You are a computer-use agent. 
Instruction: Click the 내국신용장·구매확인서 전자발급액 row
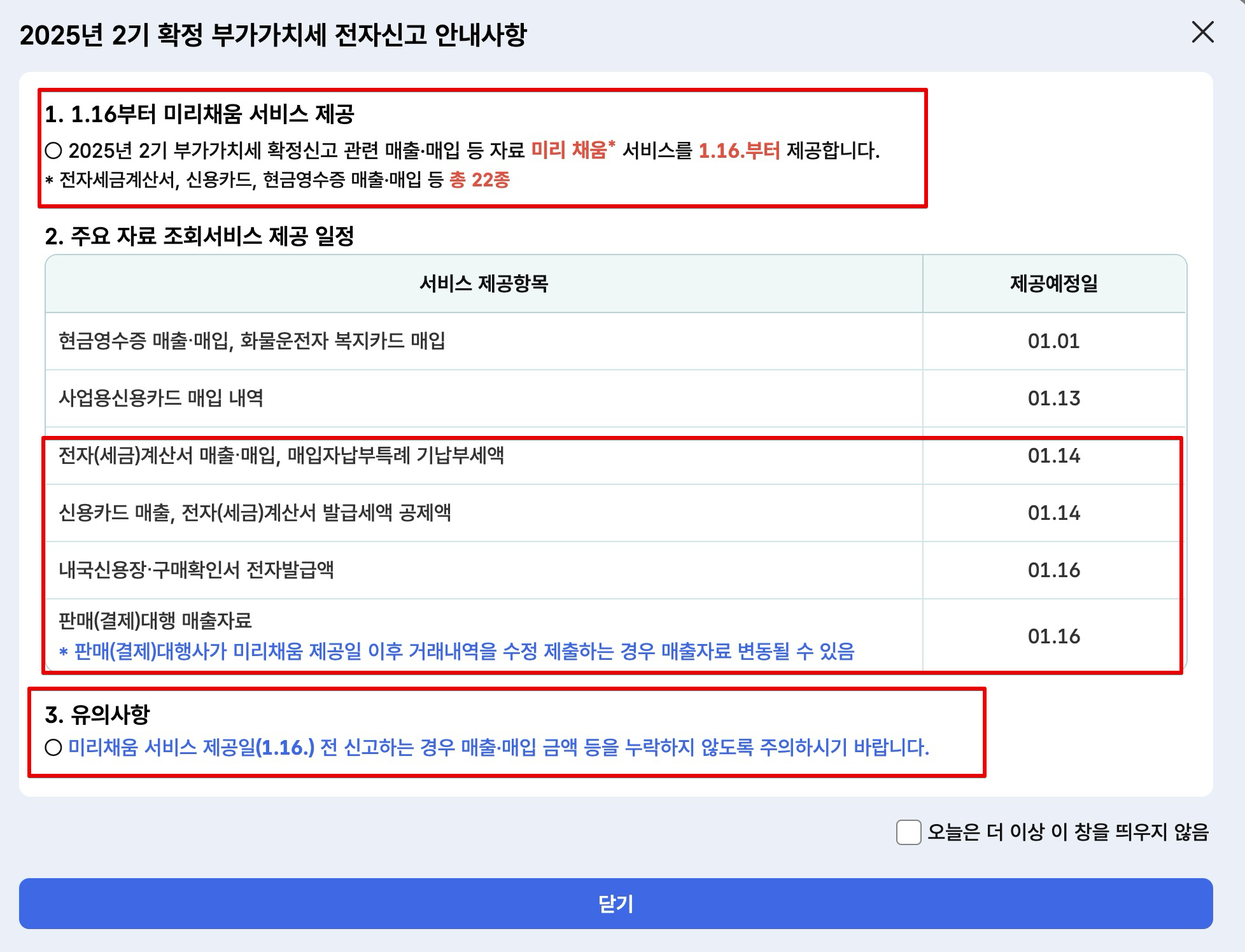click(196, 570)
